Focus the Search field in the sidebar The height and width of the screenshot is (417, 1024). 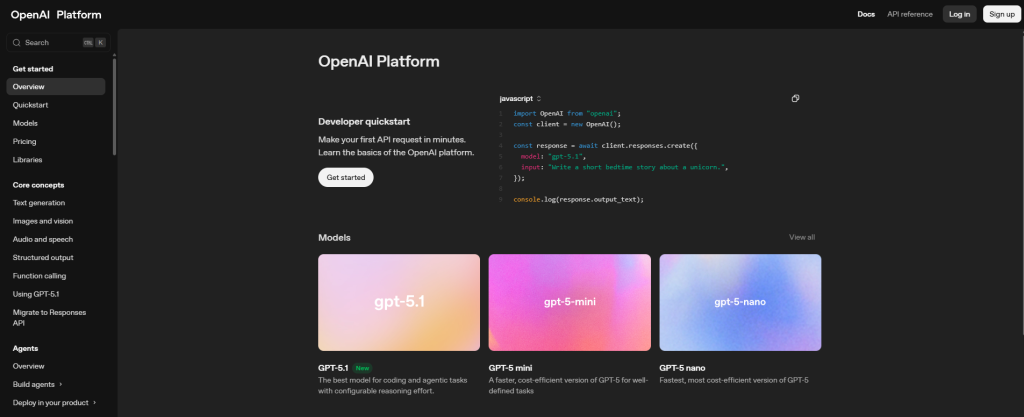tap(59, 42)
